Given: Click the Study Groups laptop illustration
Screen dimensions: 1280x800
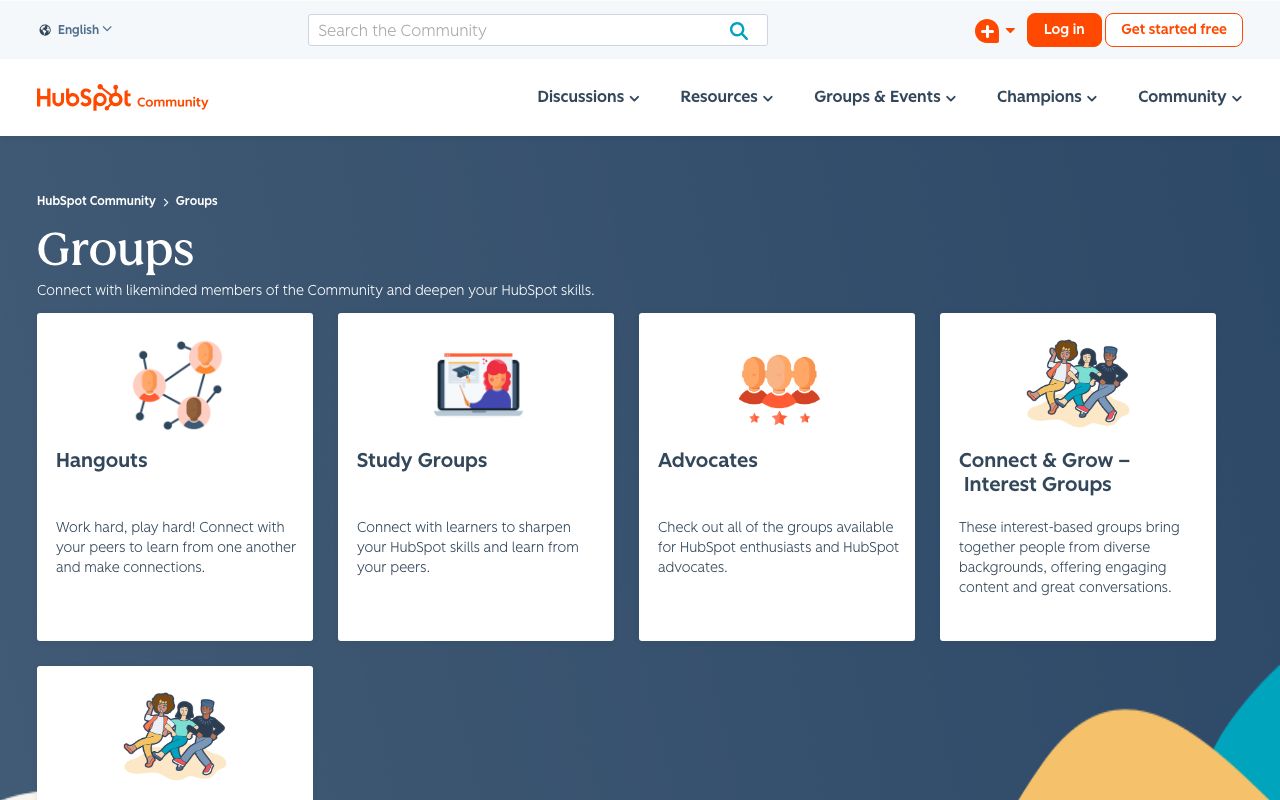Looking at the screenshot, I should pos(479,384).
